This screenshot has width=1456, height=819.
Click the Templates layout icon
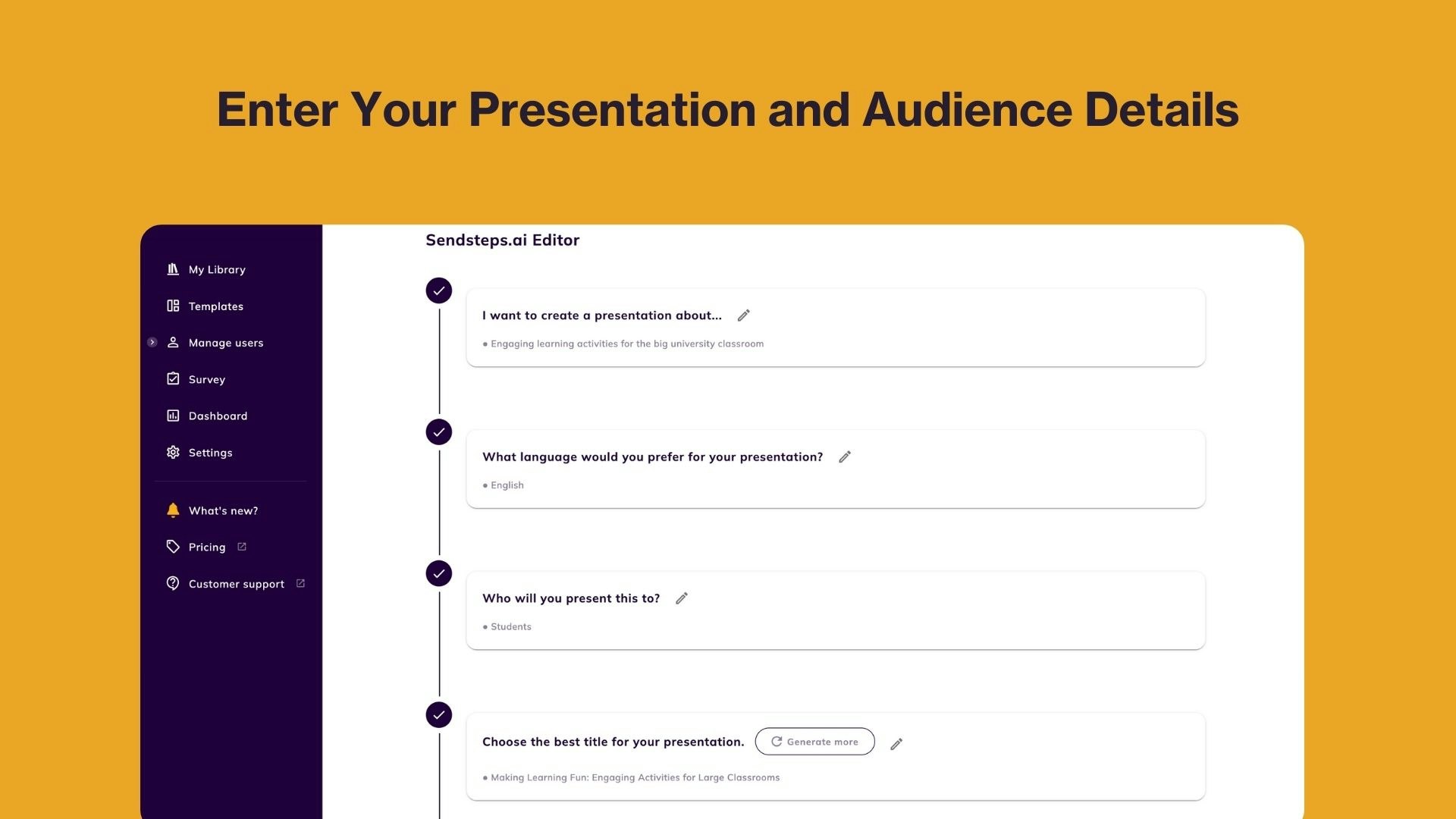coord(173,306)
